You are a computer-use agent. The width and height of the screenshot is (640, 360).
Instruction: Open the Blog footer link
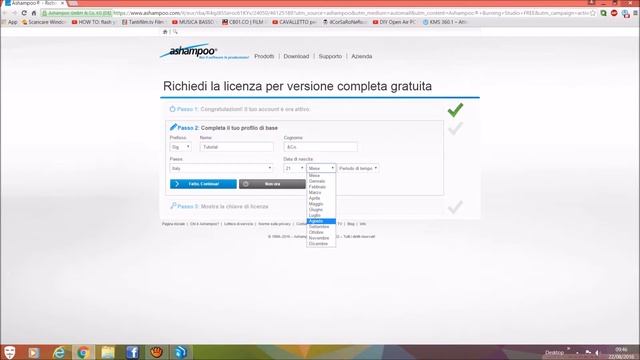pos(351,224)
